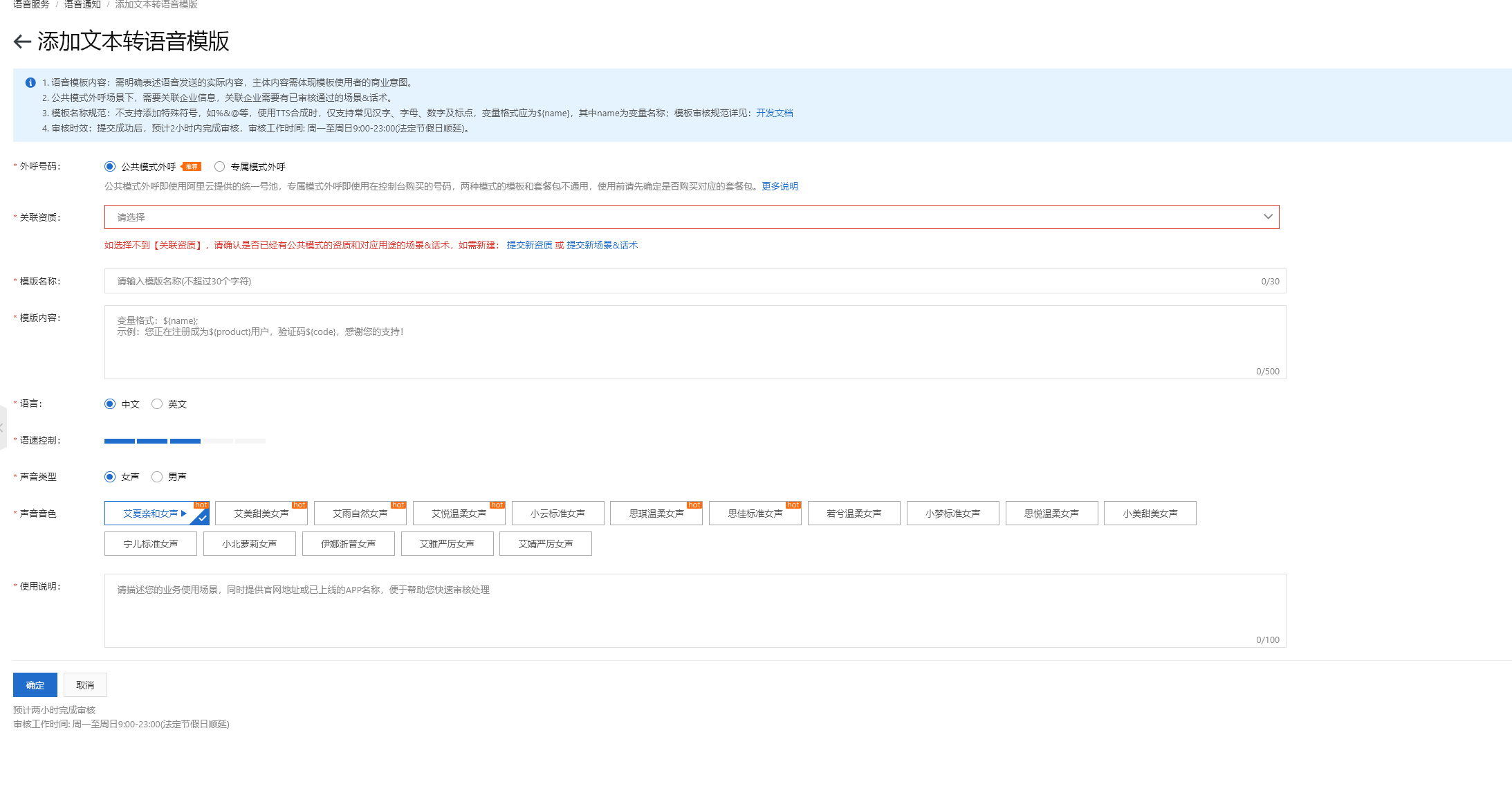Open the 更多说明 link
The height and width of the screenshot is (800, 1512).
(780, 186)
